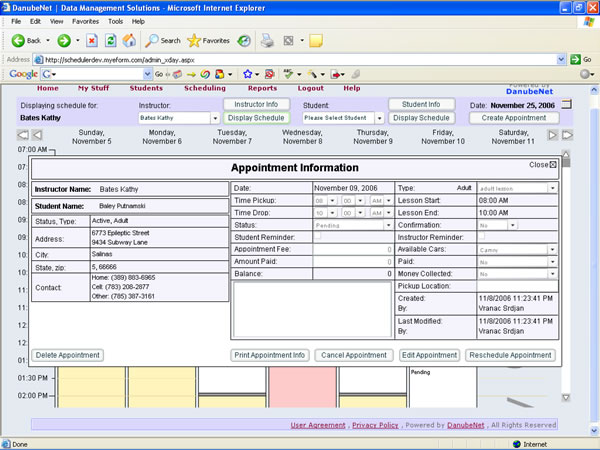Go to the Students navigation tab
The height and width of the screenshot is (450, 600).
146,88
